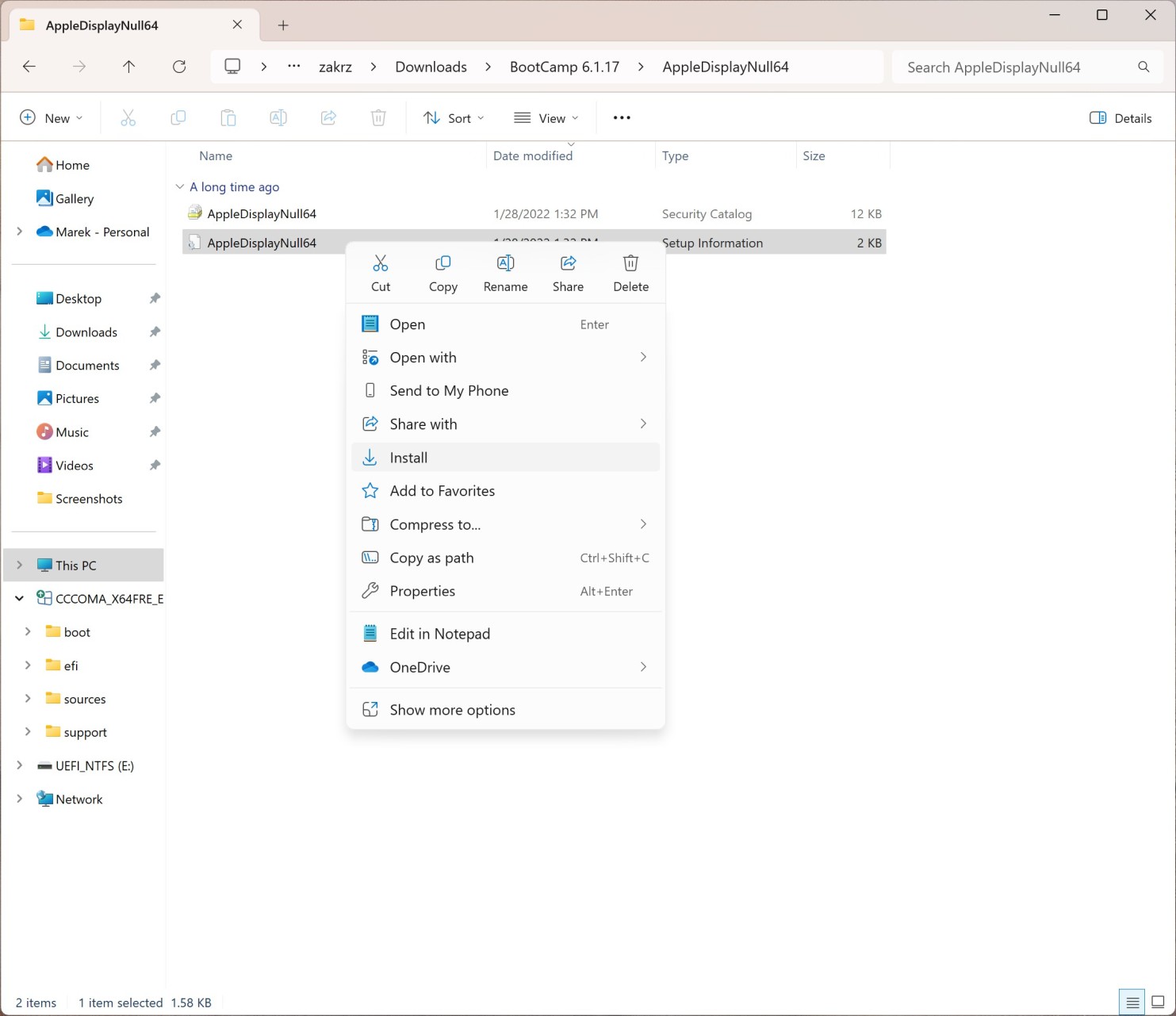Click zakrz in the breadcrumb path
The image size is (1176, 1016).
[335, 67]
